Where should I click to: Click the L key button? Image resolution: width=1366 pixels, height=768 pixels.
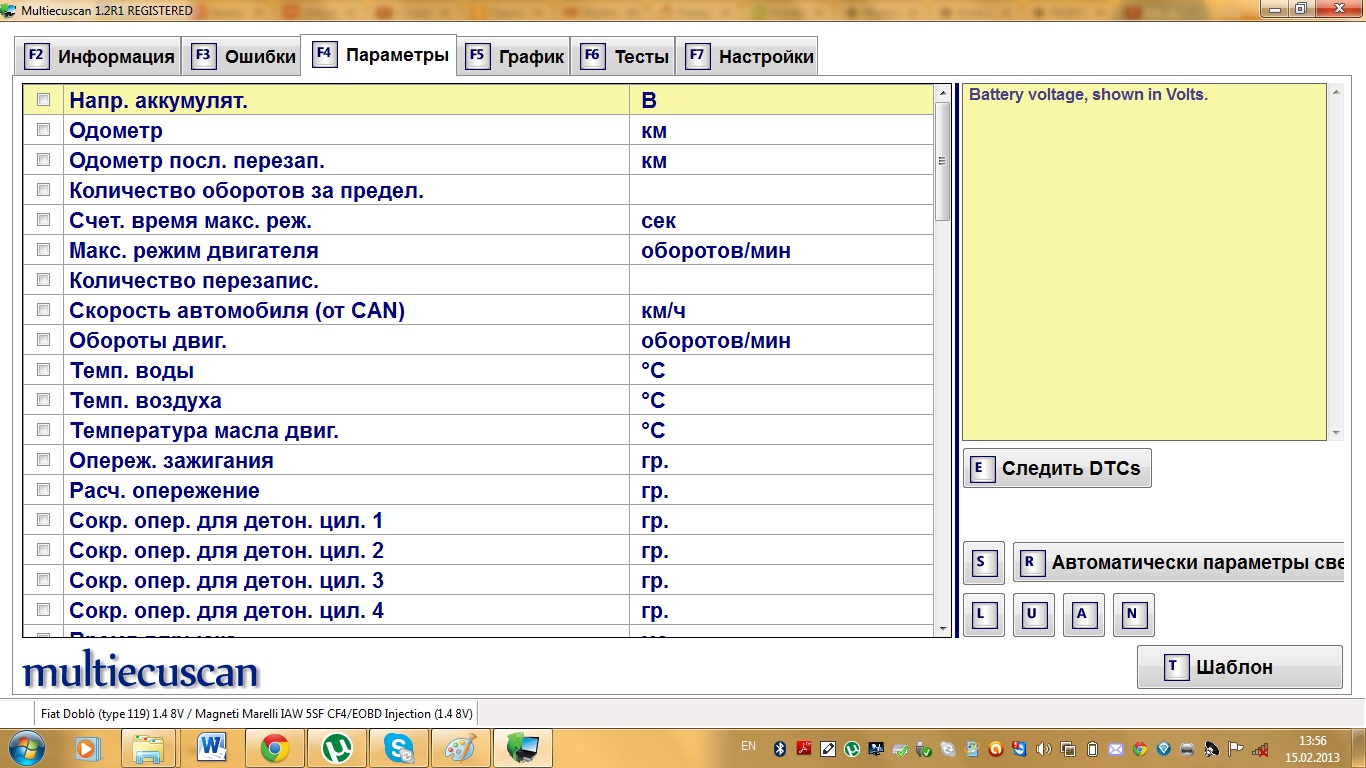point(983,615)
